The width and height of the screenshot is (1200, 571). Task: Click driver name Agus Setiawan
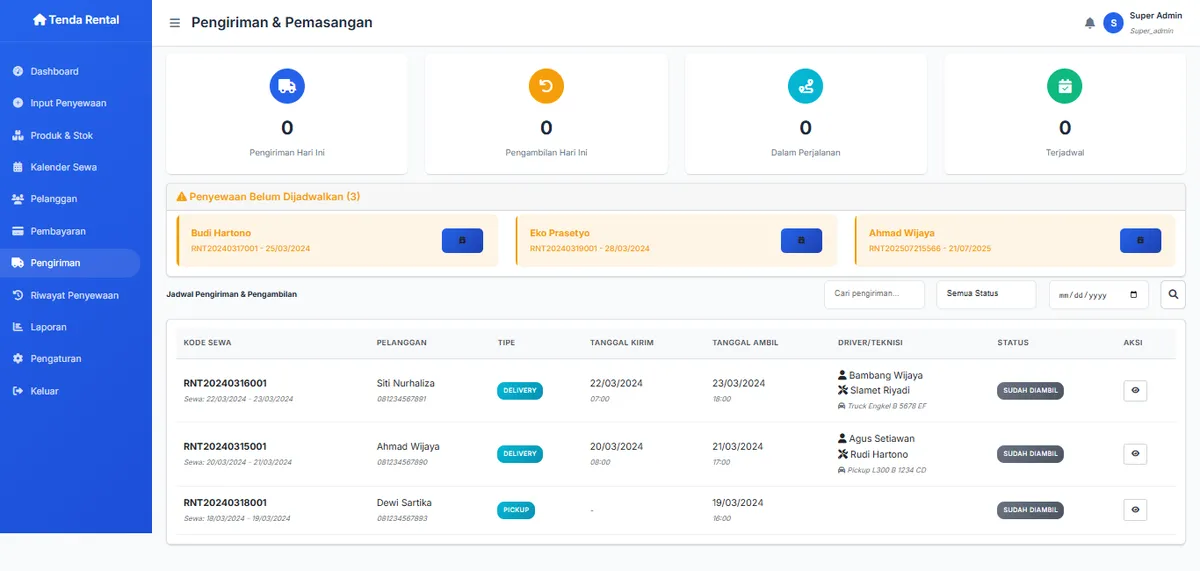(881, 438)
